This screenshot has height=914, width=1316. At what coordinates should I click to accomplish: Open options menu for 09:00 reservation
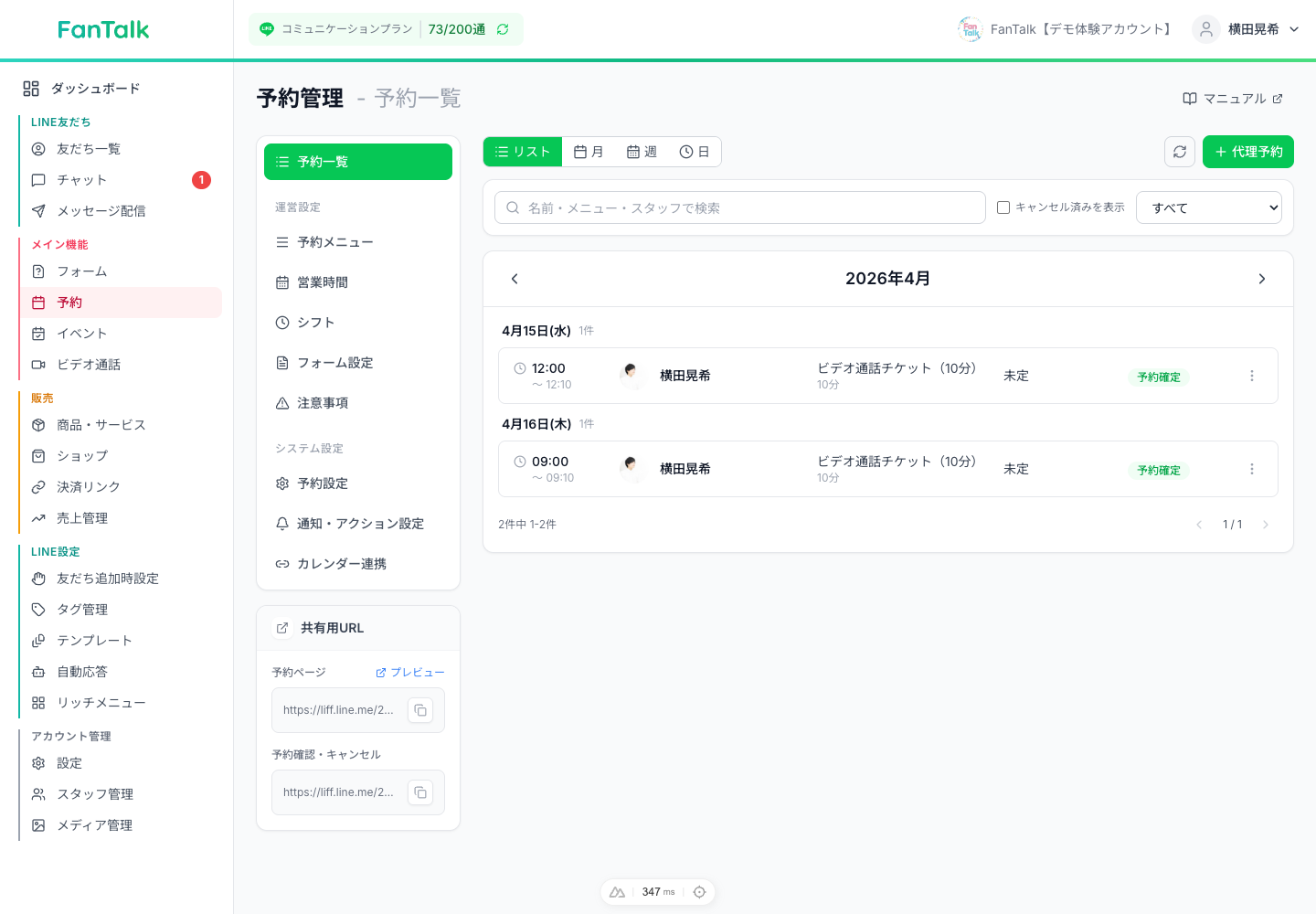tap(1252, 469)
